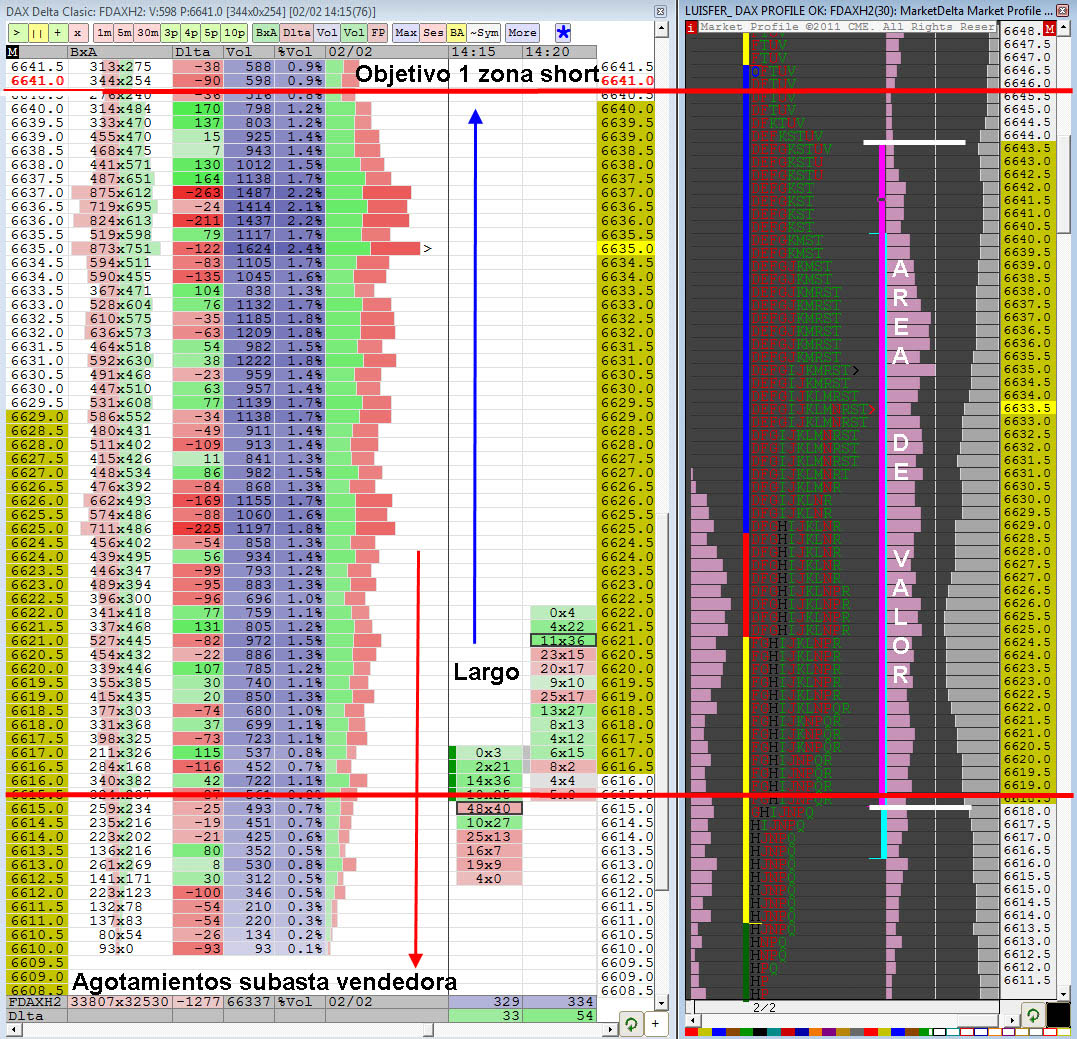Click the blue star icon in toolbar
This screenshot has height=1039, width=1077.
563,32
